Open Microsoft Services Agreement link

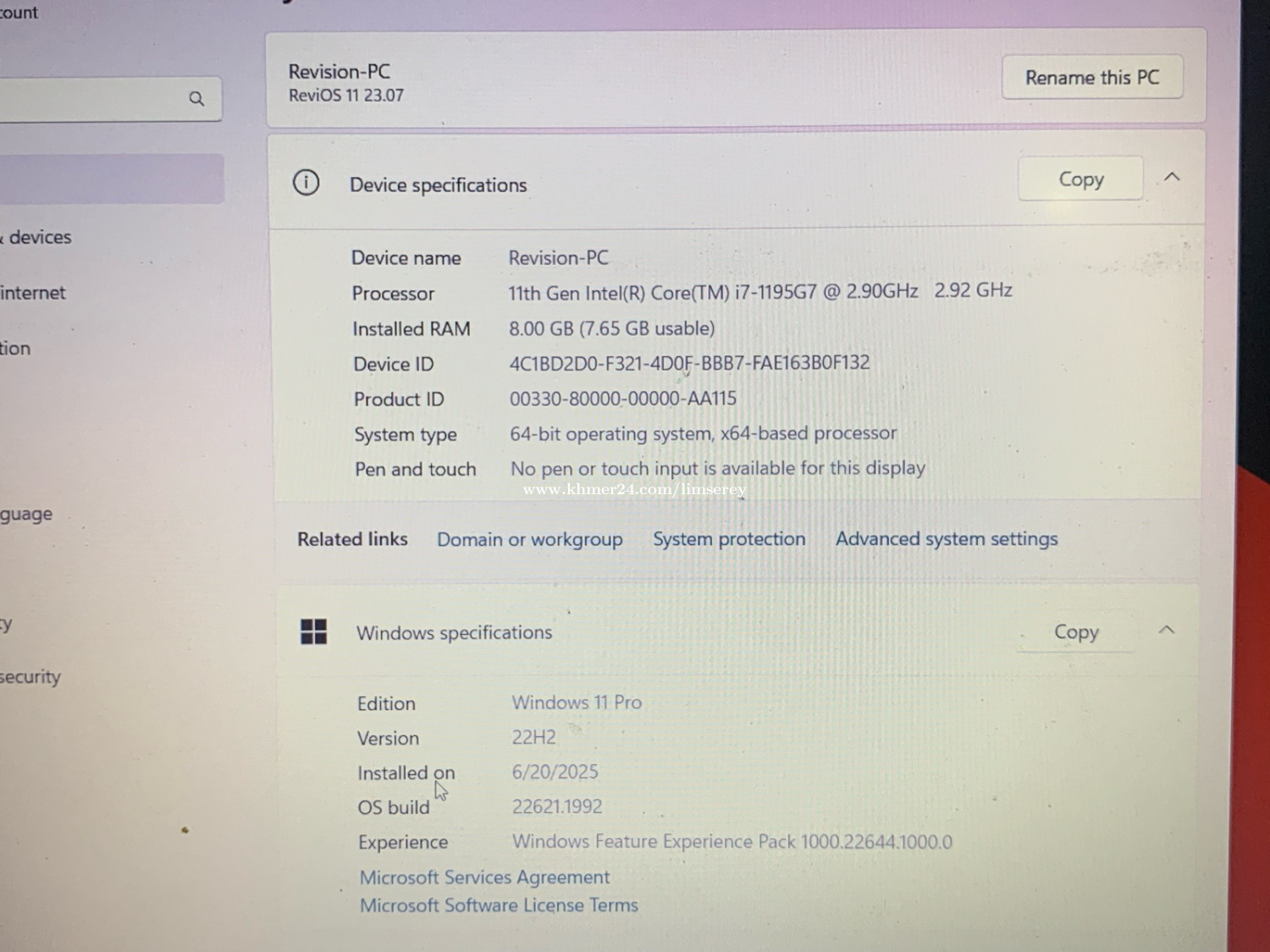tap(484, 878)
